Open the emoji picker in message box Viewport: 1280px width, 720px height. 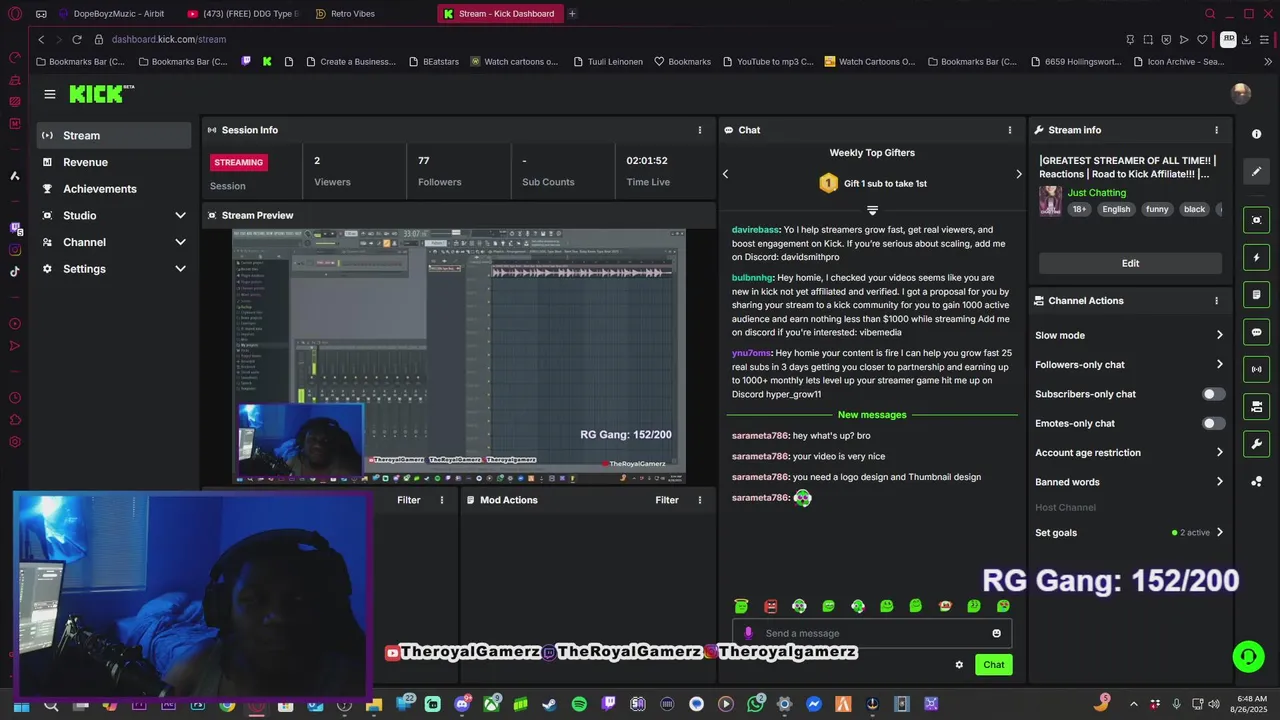click(996, 633)
